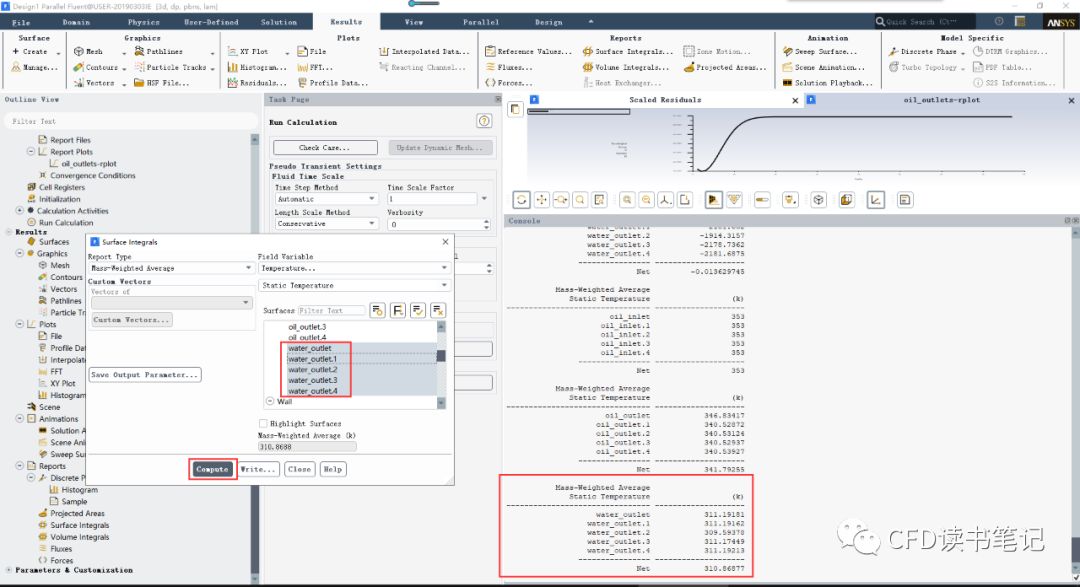This screenshot has width=1080, height=587.
Task: Open the Report Type dropdown
Action: [x=171, y=268]
